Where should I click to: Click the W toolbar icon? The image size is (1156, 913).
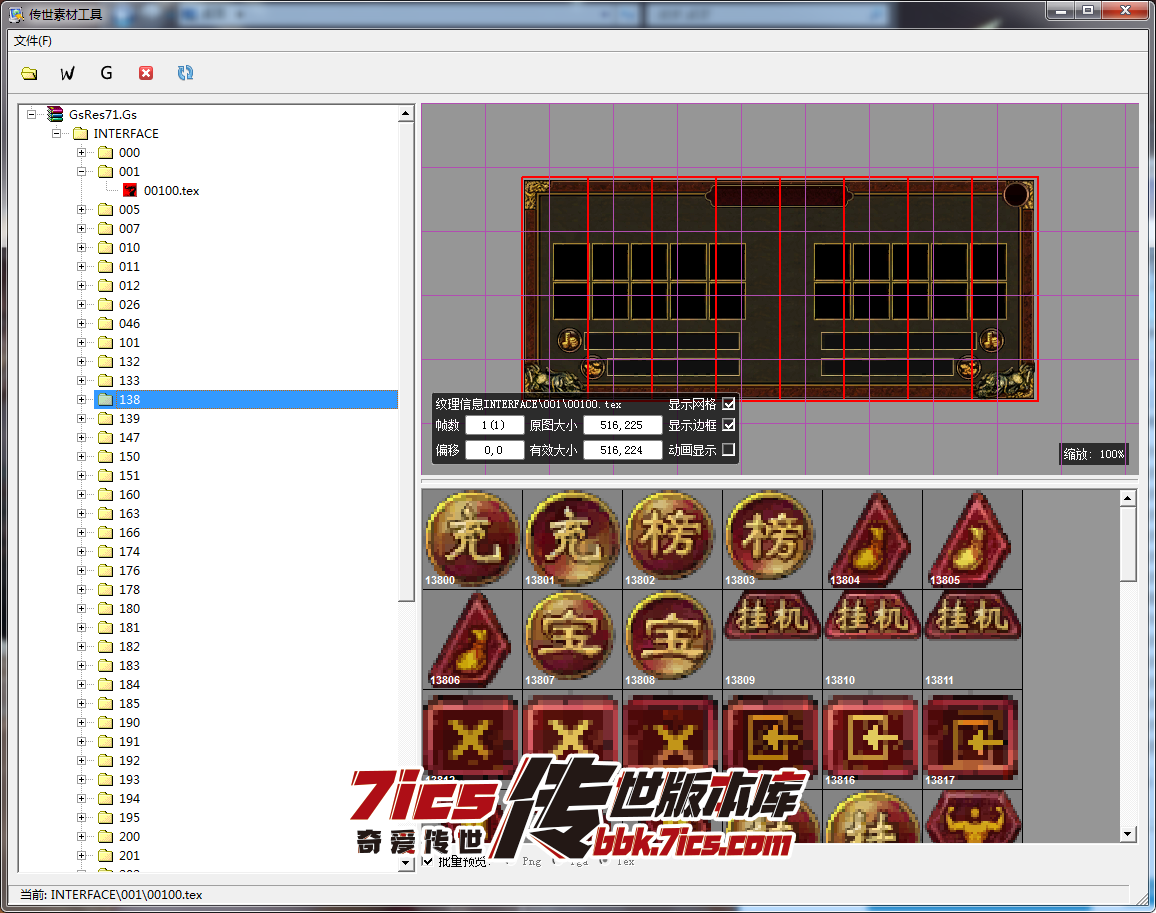tap(67, 73)
